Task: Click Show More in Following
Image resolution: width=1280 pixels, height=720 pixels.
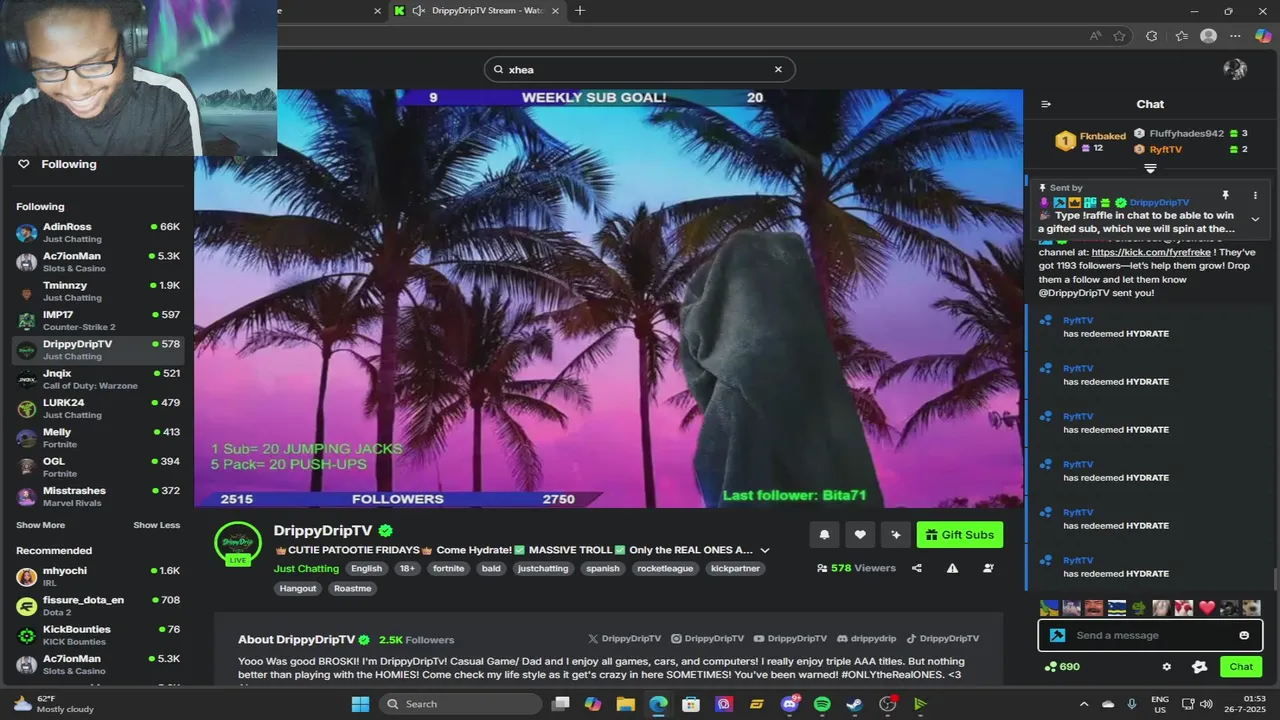Action: [40, 525]
